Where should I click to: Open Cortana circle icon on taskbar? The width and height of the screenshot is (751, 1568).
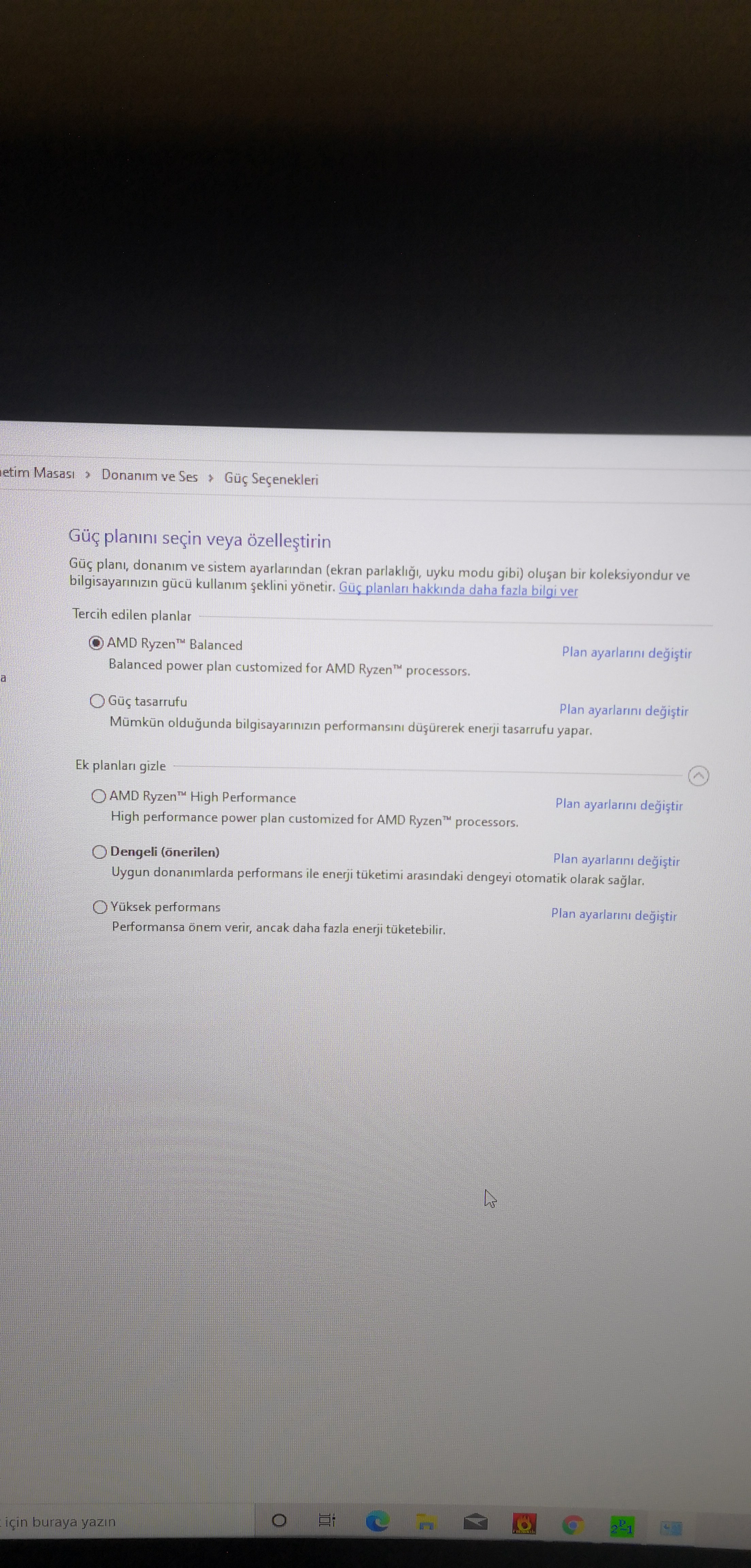click(279, 1520)
